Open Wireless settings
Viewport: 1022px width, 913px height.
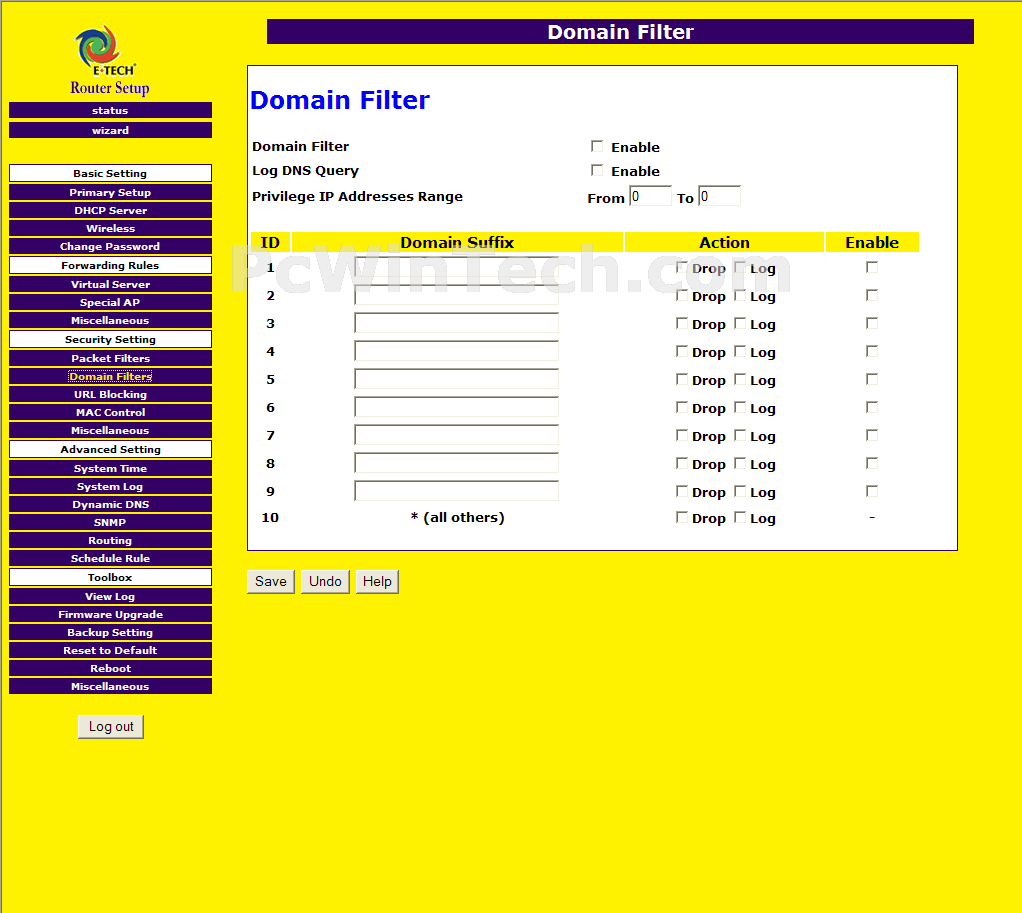tap(110, 228)
